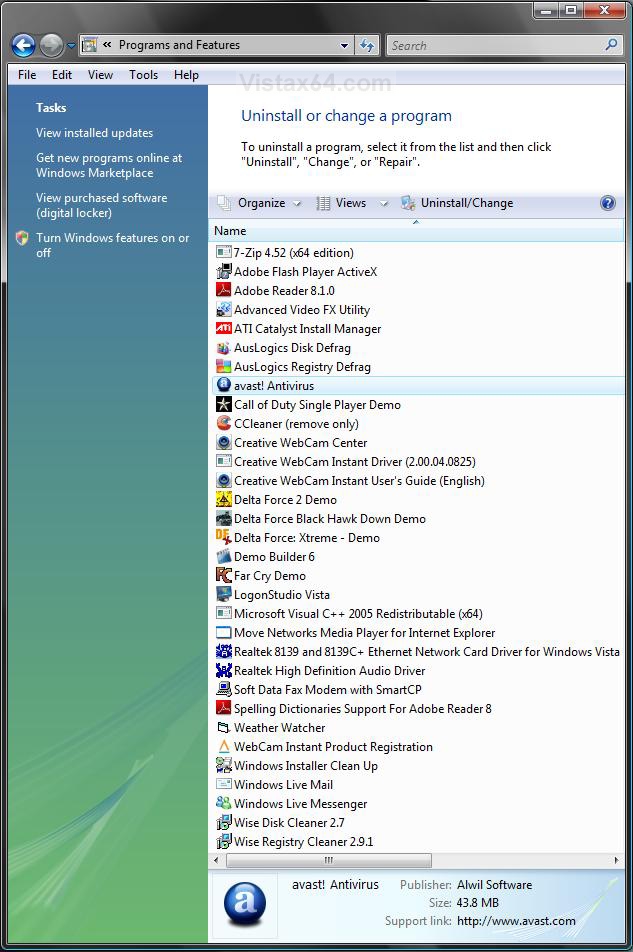Image resolution: width=633 pixels, height=952 pixels.
Task: Click the 7-Zip 4.52 program icon
Action: tap(223, 252)
